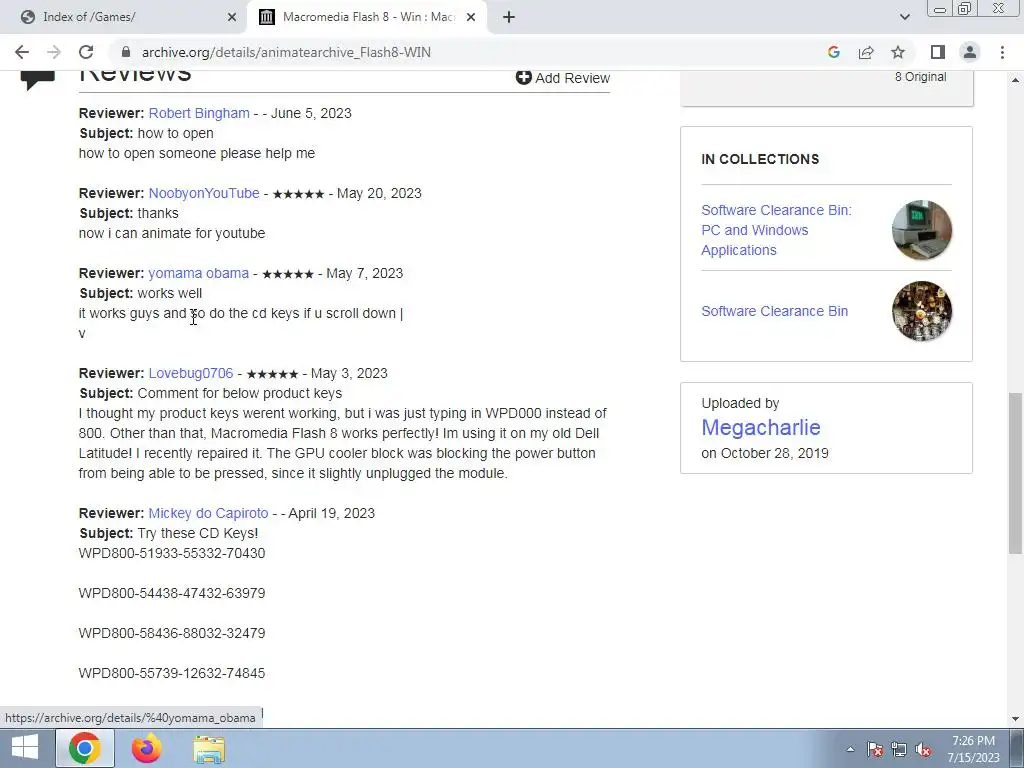Open reviewer NoobyonYouTube's profile
Screen dimensions: 1024x768
click(204, 193)
